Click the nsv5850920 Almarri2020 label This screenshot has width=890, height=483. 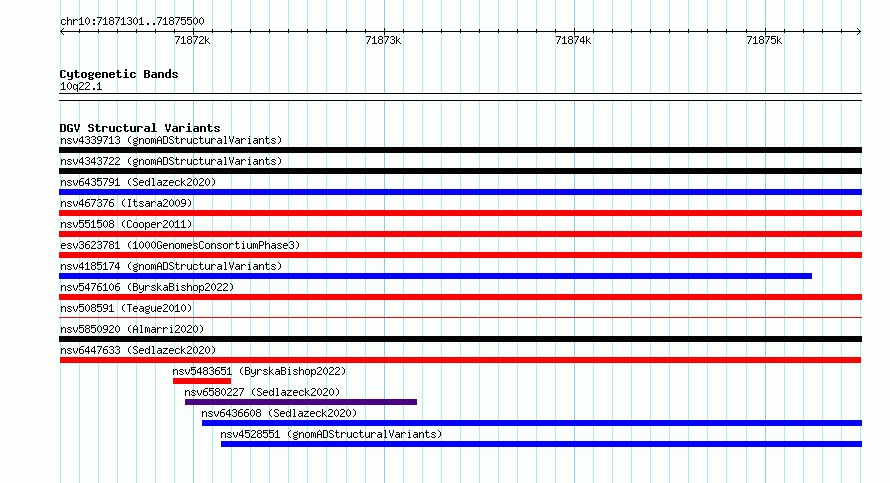(132, 329)
